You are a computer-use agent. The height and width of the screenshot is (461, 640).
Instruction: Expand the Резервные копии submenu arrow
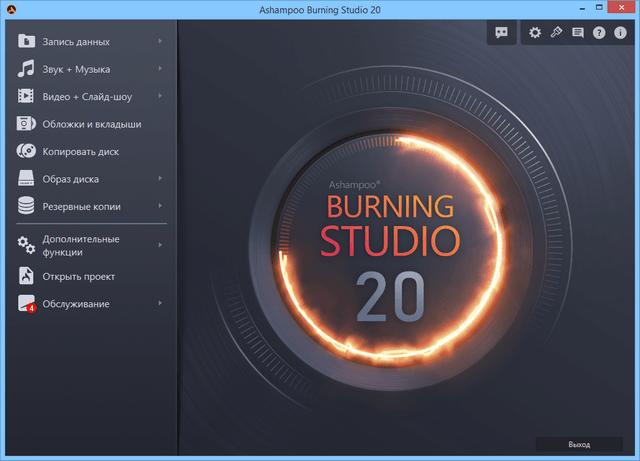160,206
